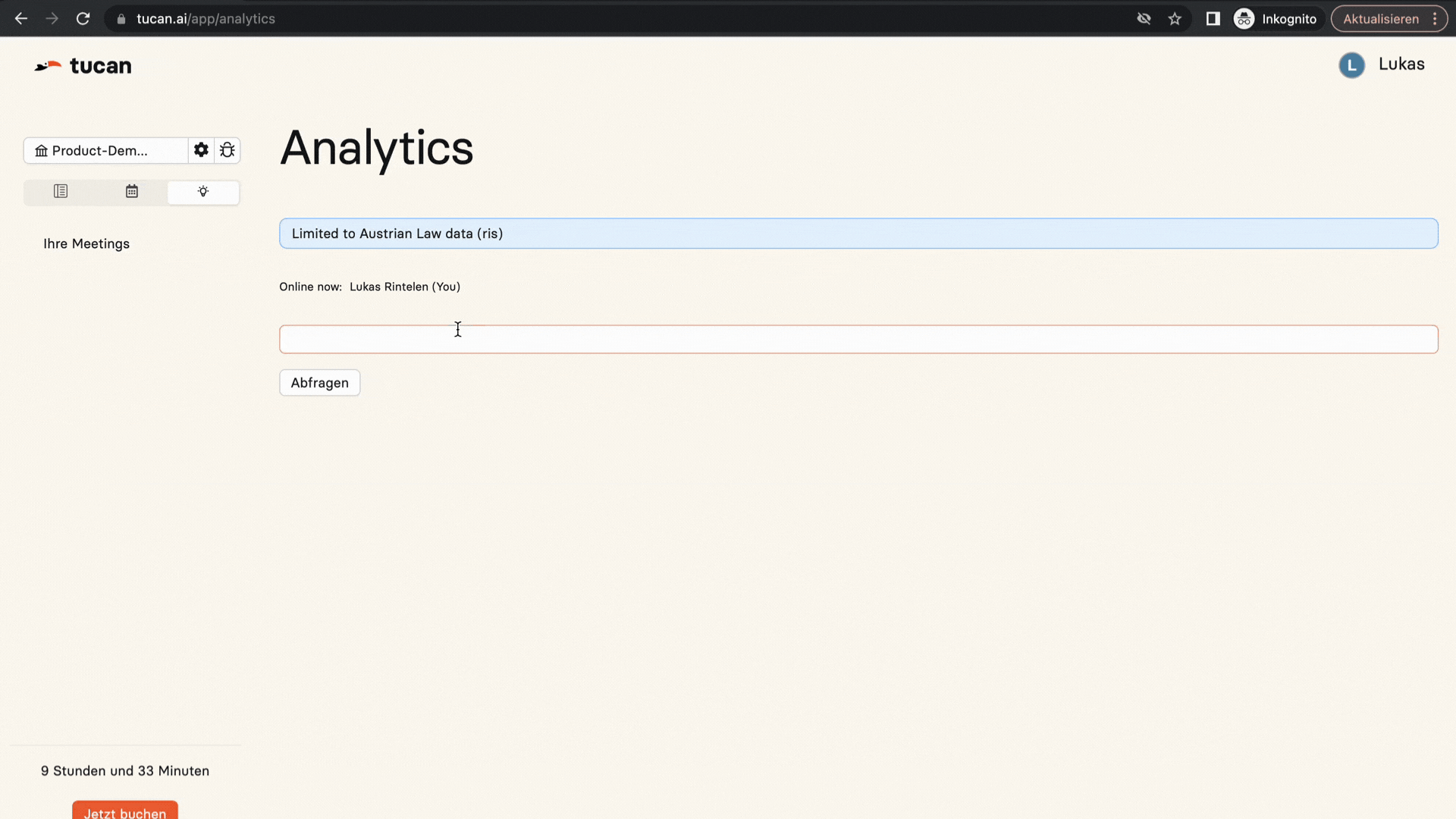Focus the analytics query input field
The image size is (1456, 819).
pos(858,339)
